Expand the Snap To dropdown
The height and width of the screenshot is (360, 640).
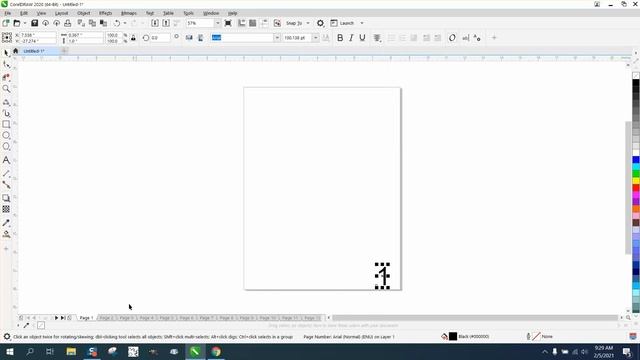pyautogui.click(x=308, y=23)
